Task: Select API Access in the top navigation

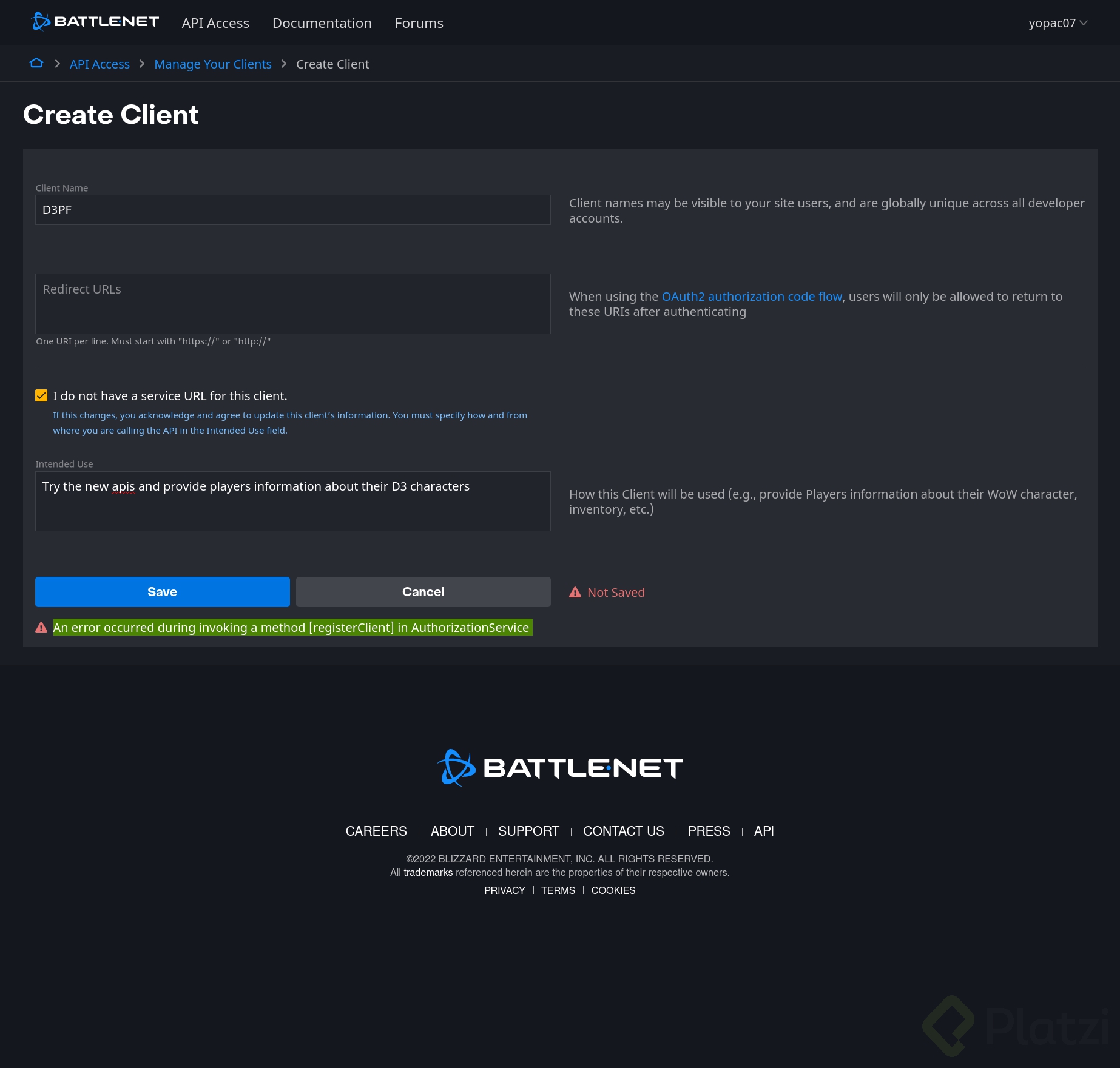Action: (x=215, y=23)
